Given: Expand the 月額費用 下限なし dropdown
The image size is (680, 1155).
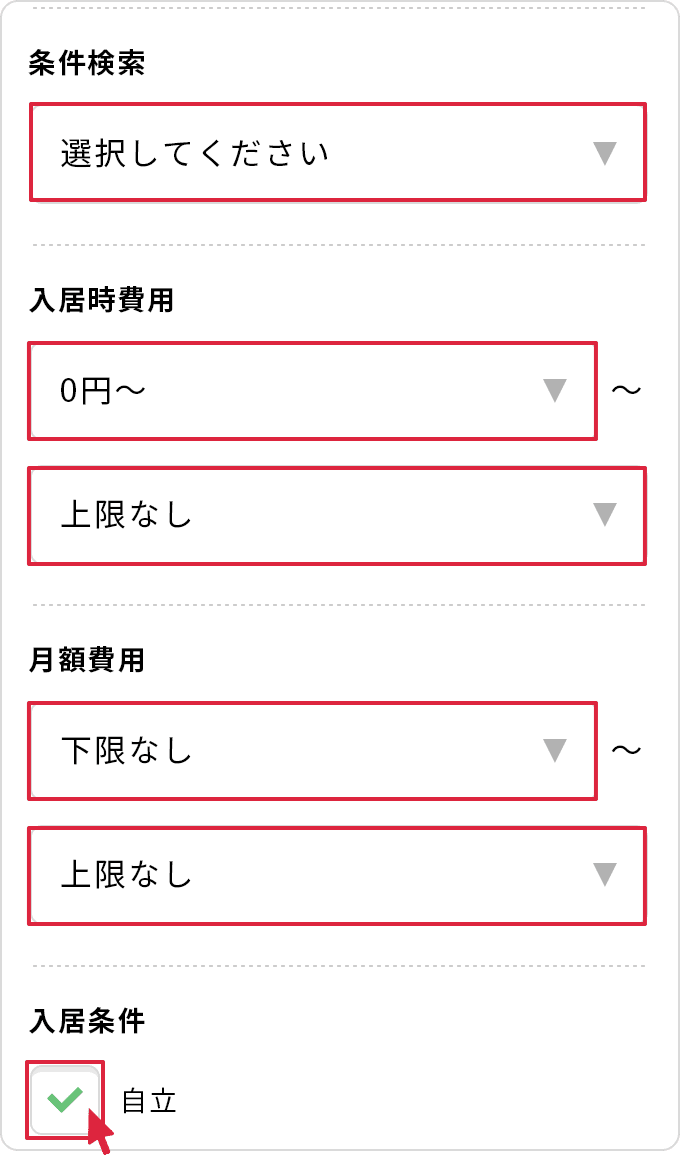Looking at the screenshot, I should pos(312,751).
